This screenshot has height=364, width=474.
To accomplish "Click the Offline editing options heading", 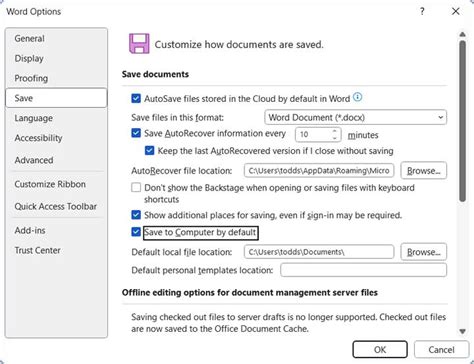I will point(250,292).
